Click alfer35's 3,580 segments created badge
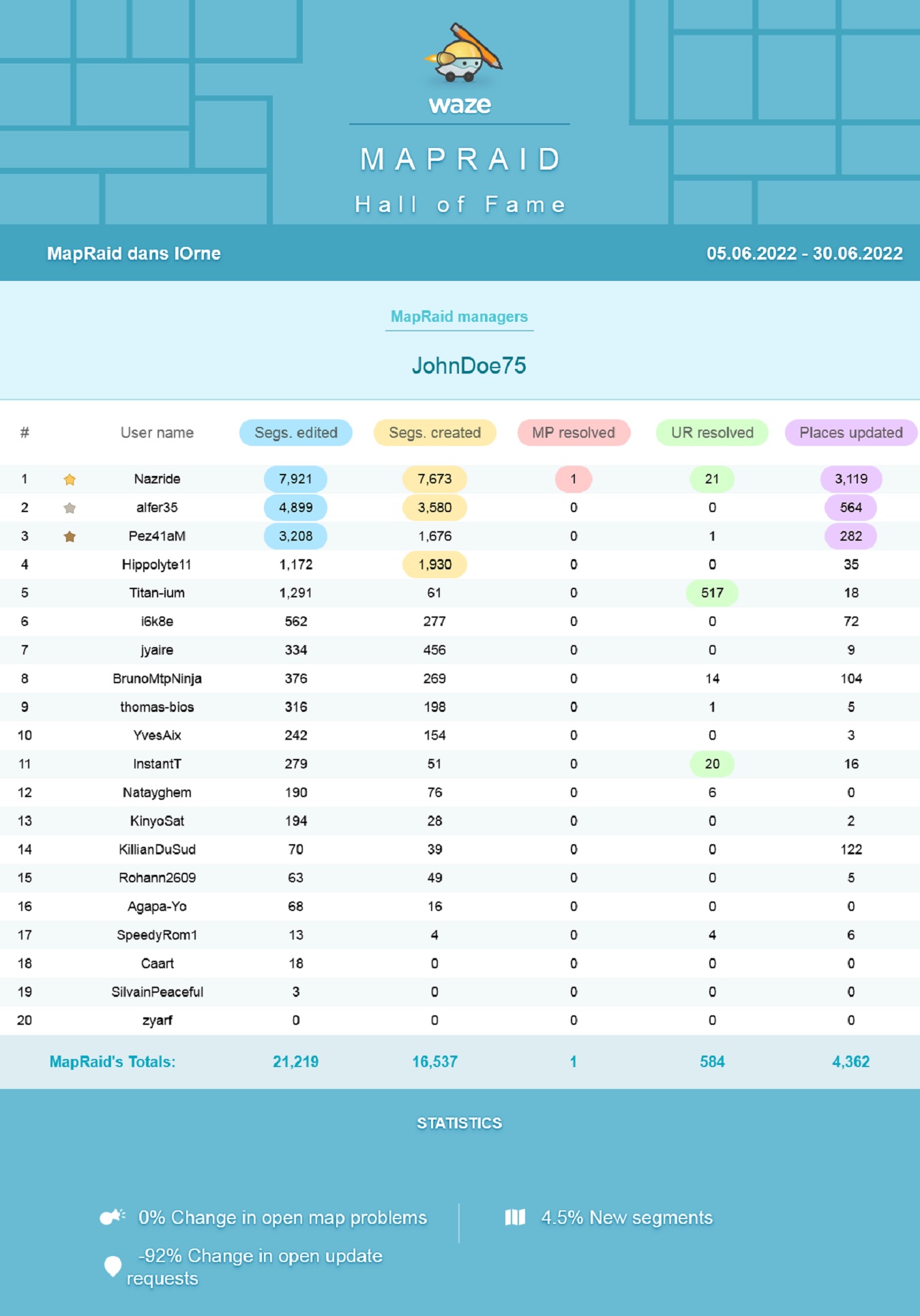 pos(434,507)
